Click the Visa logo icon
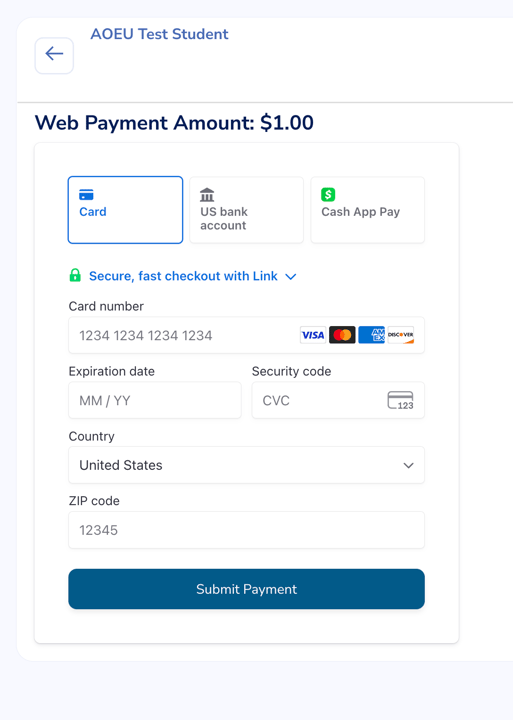This screenshot has height=720, width=513. pos(313,335)
